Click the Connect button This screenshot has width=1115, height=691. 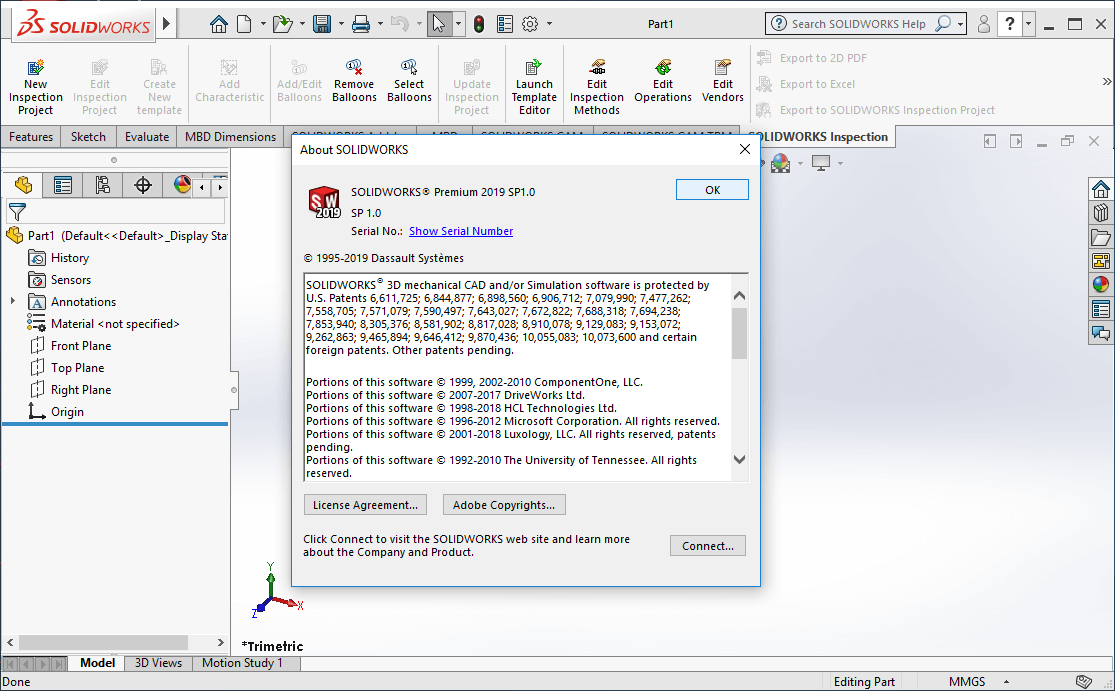coord(708,546)
